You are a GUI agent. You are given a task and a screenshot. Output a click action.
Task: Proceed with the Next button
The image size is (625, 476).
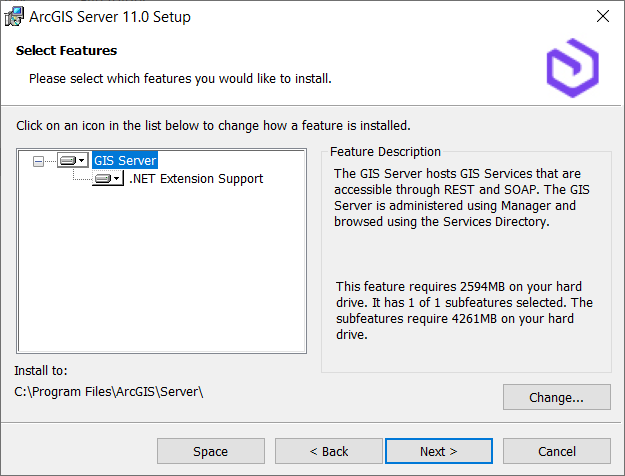pyautogui.click(x=438, y=451)
